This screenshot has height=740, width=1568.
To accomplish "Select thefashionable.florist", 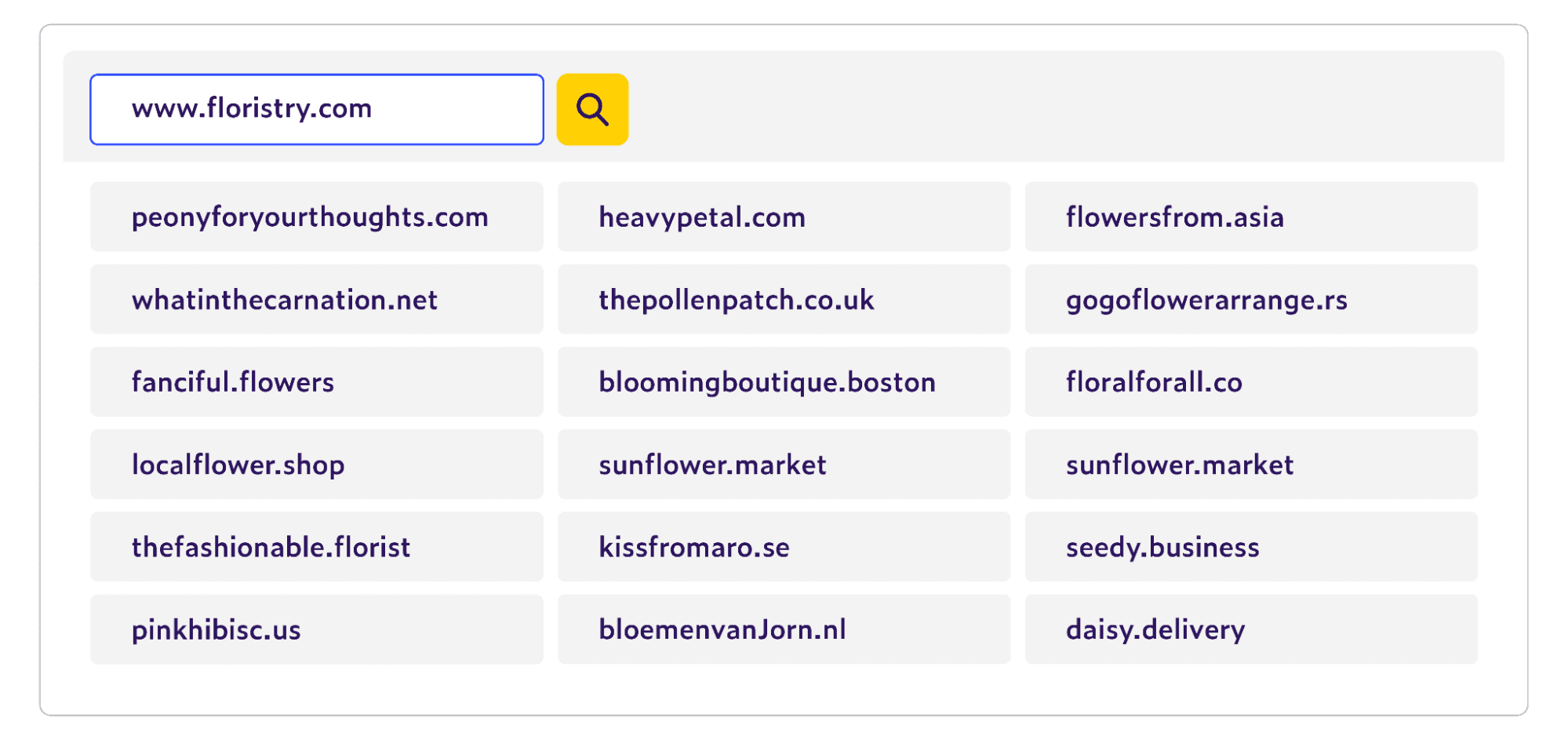I will click(x=317, y=546).
